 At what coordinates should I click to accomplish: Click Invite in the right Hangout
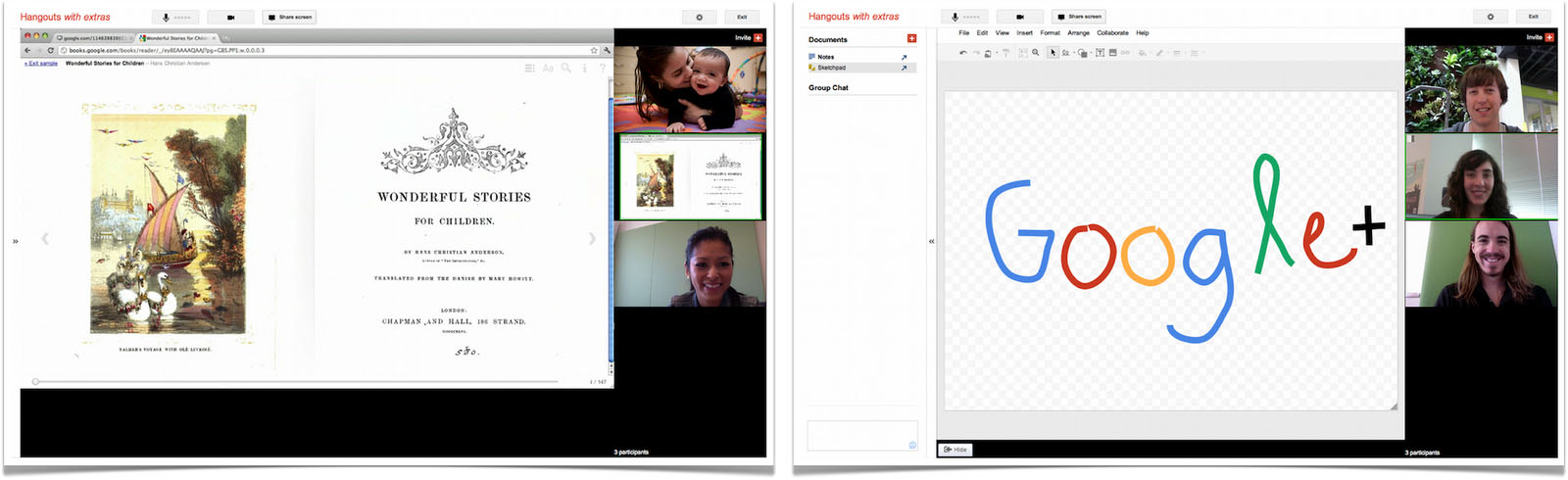pyautogui.click(x=1541, y=37)
